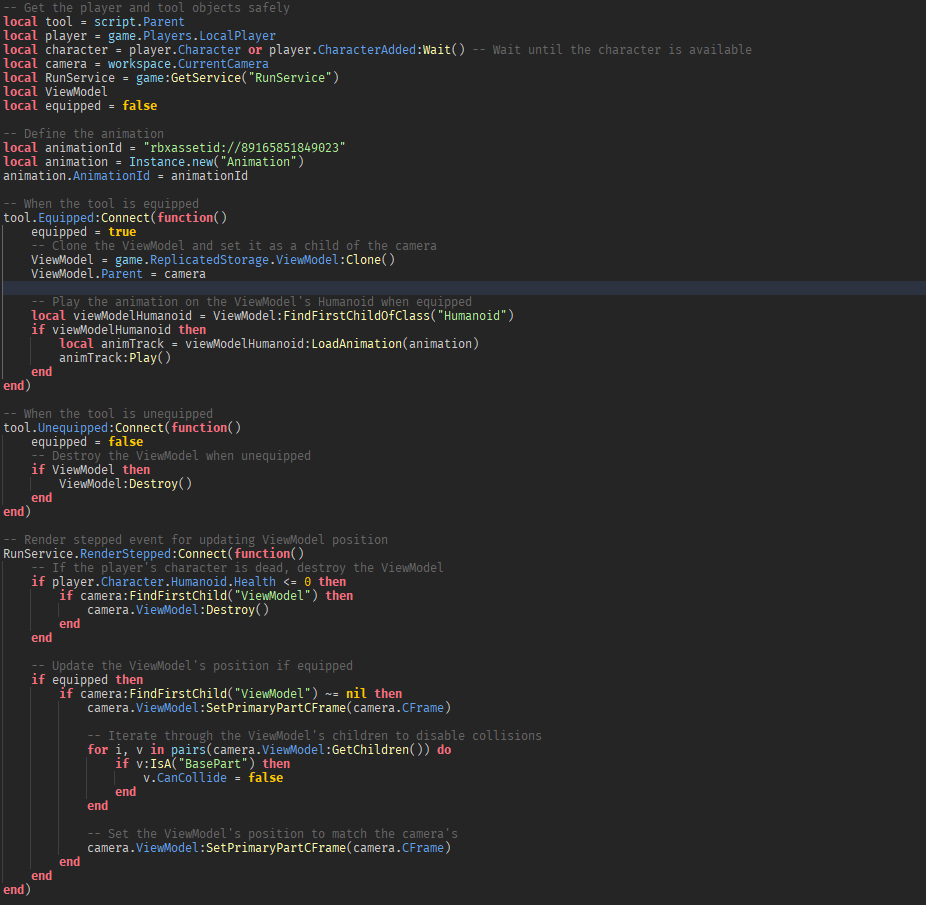
Task: Click the 'Render stepped event' comment line
Action: coord(195,540)
